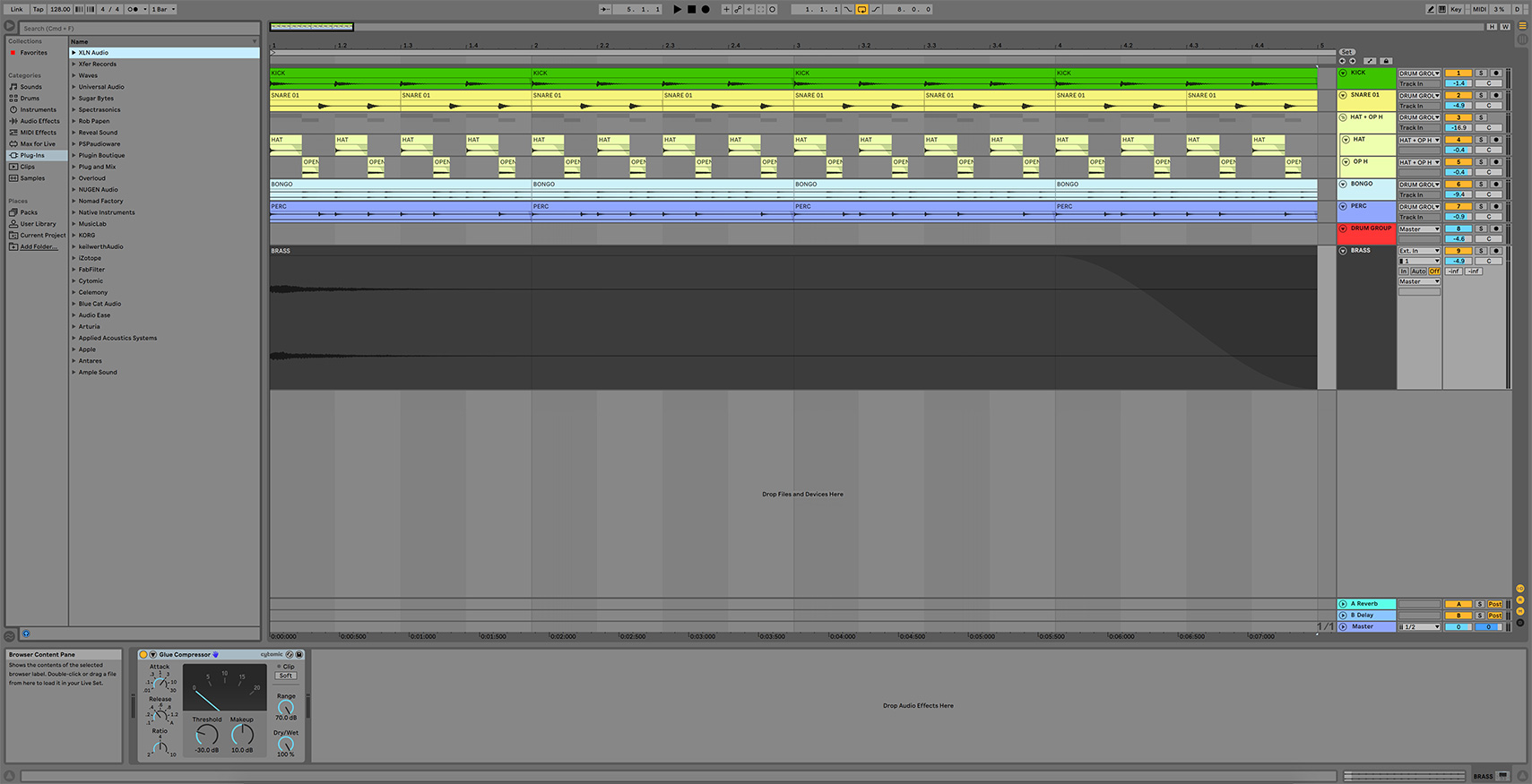Click Glue Compressor save preset icon
The width and height of the screenshot is (1532, 784).
point(299,654)
